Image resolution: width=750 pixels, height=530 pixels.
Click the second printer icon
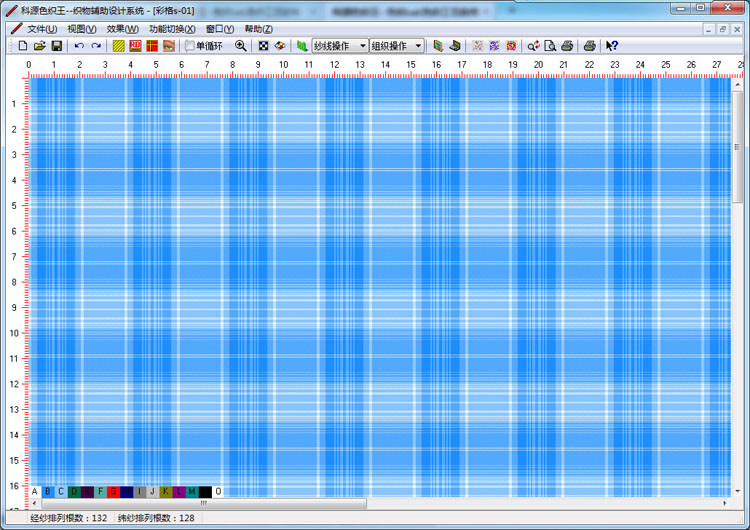[589, 46]
